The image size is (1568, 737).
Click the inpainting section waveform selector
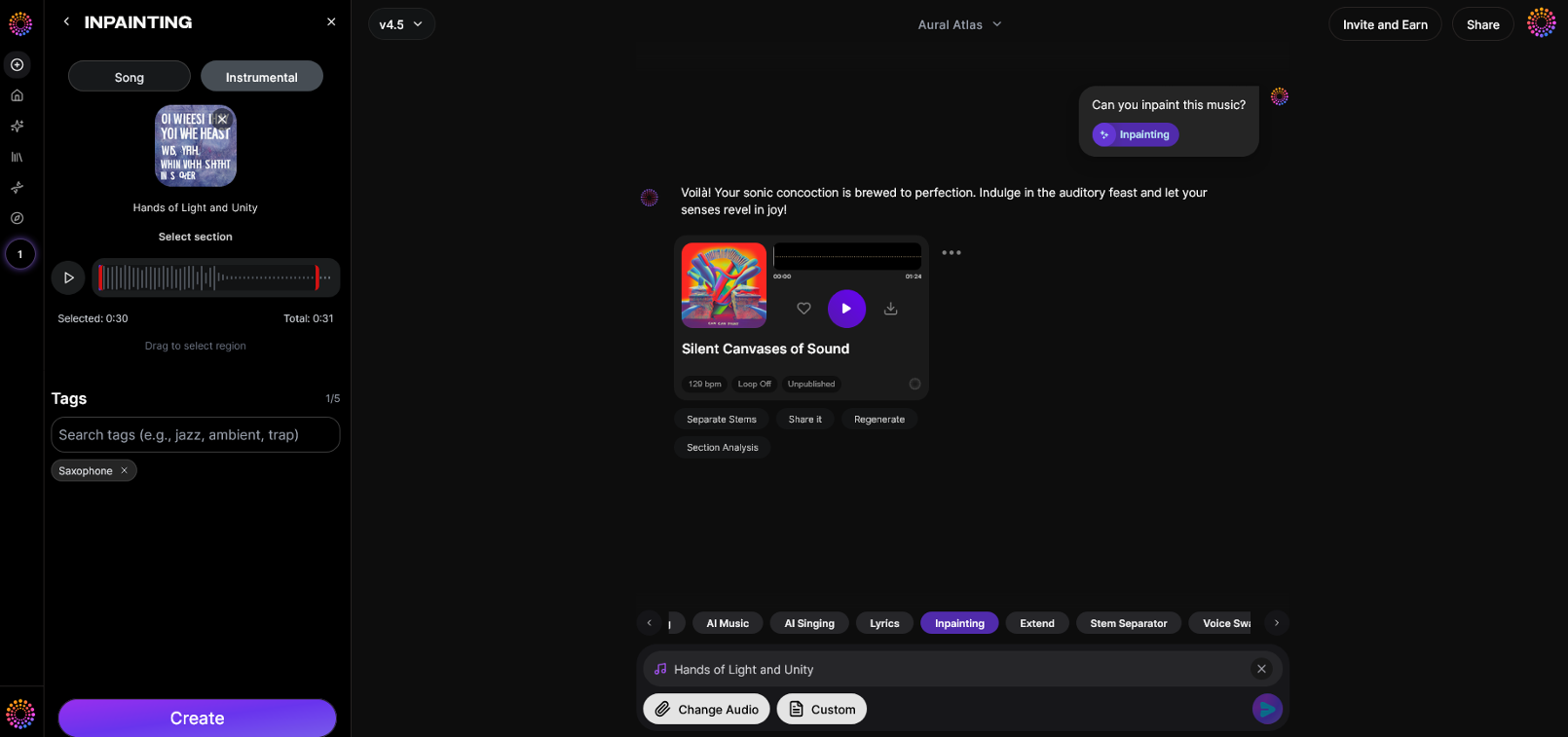click(x=216, y=277)
